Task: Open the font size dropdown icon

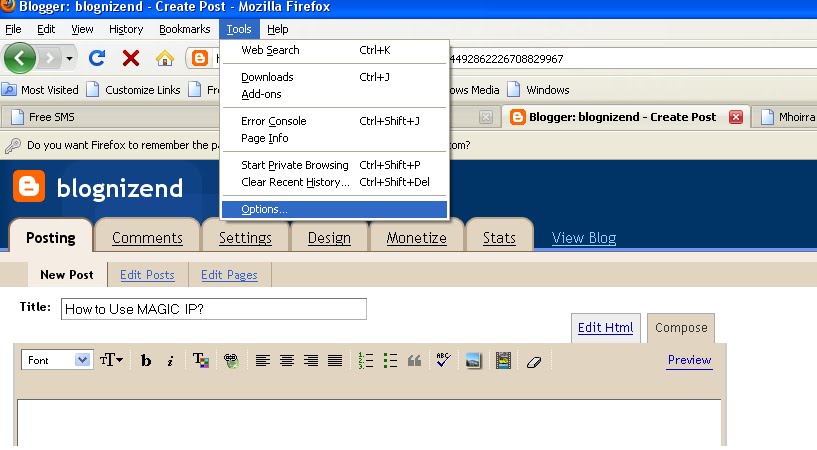Action: point(111,360)
